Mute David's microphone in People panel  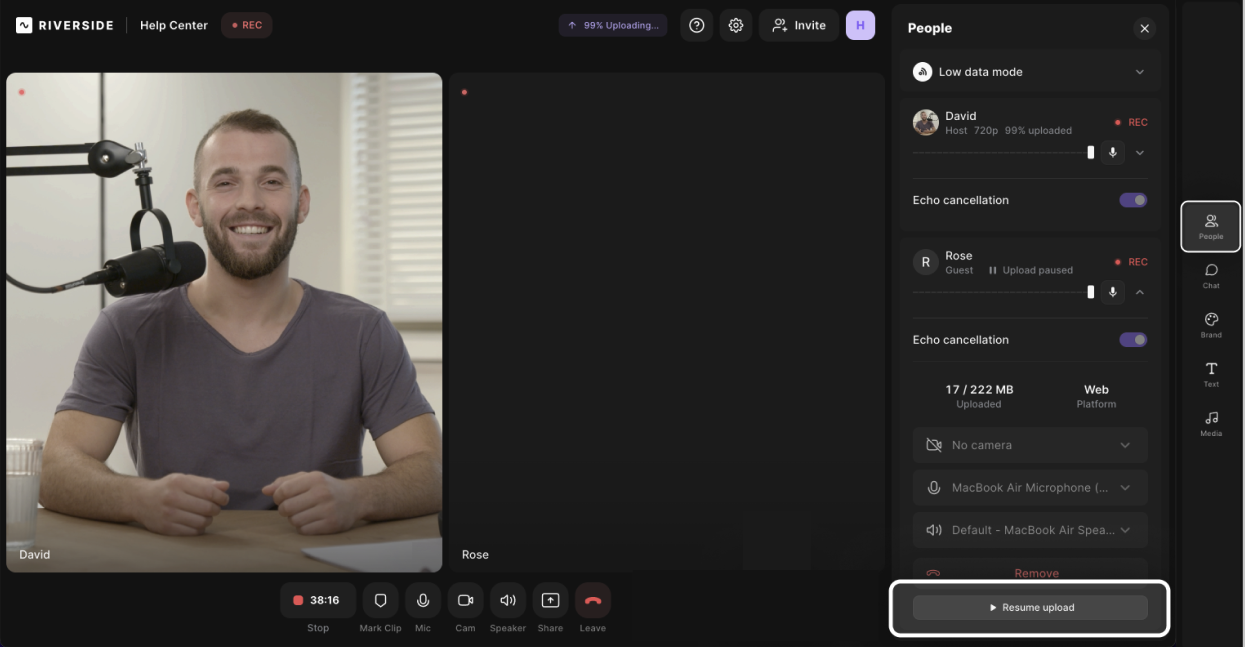click(1113, 153)
